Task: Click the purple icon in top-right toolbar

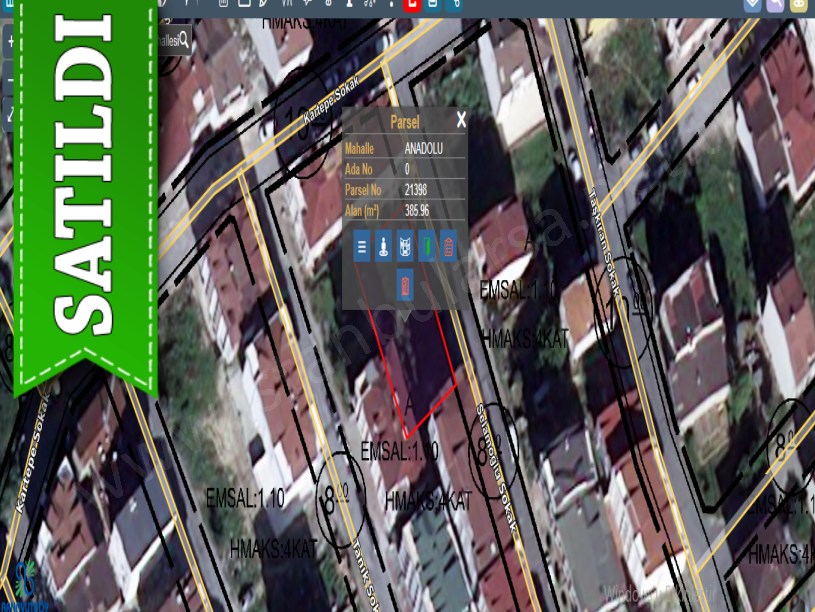Action: [776, 4]
